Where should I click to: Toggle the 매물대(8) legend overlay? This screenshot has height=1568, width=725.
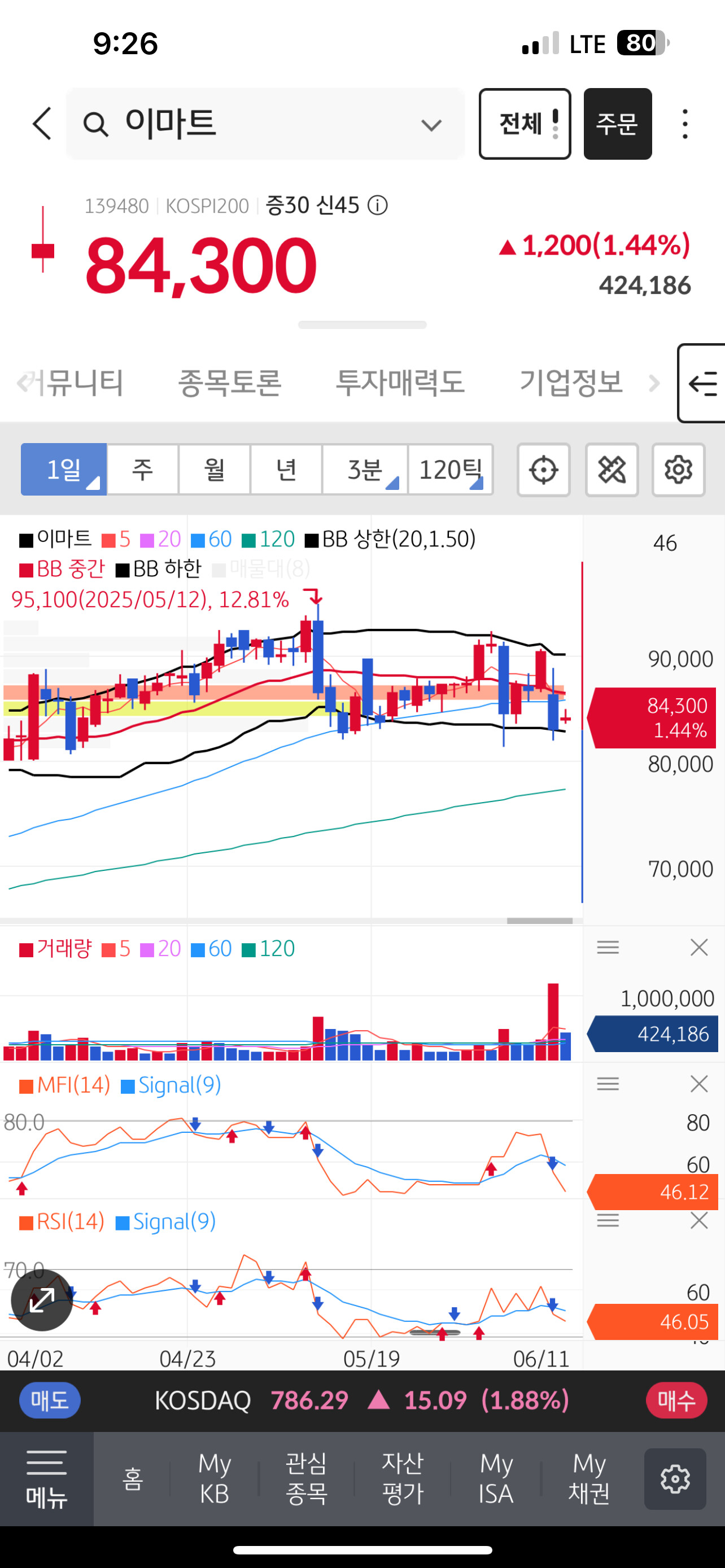[x=262, y=569]
